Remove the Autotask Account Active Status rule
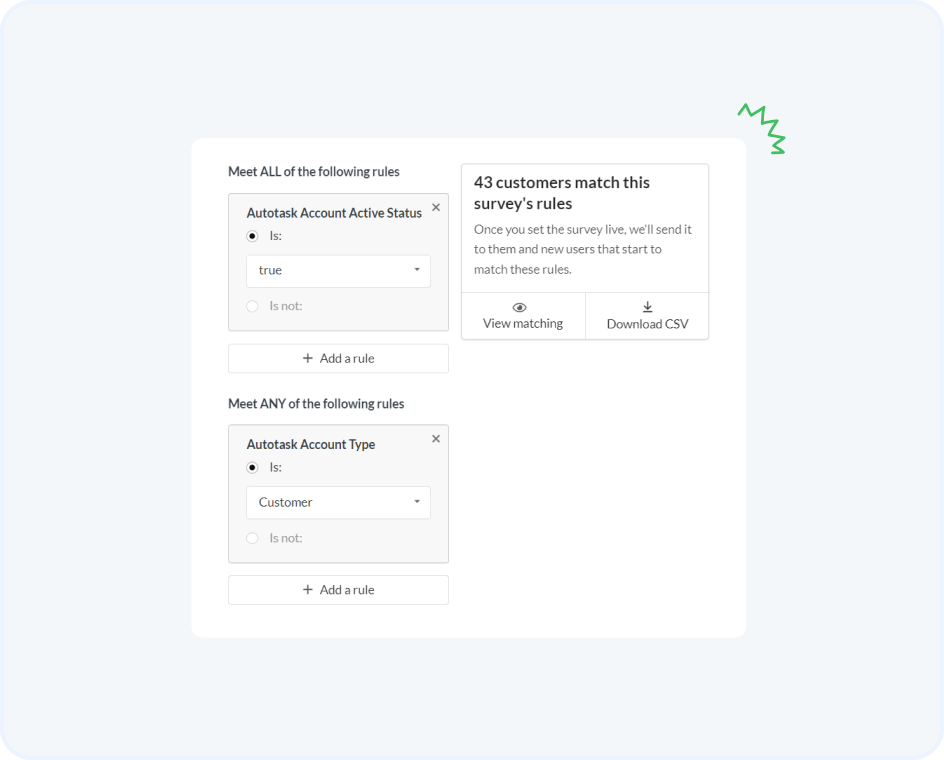Image resolution: width=944 pixels, height=760 pixels. tap(436, 207)
